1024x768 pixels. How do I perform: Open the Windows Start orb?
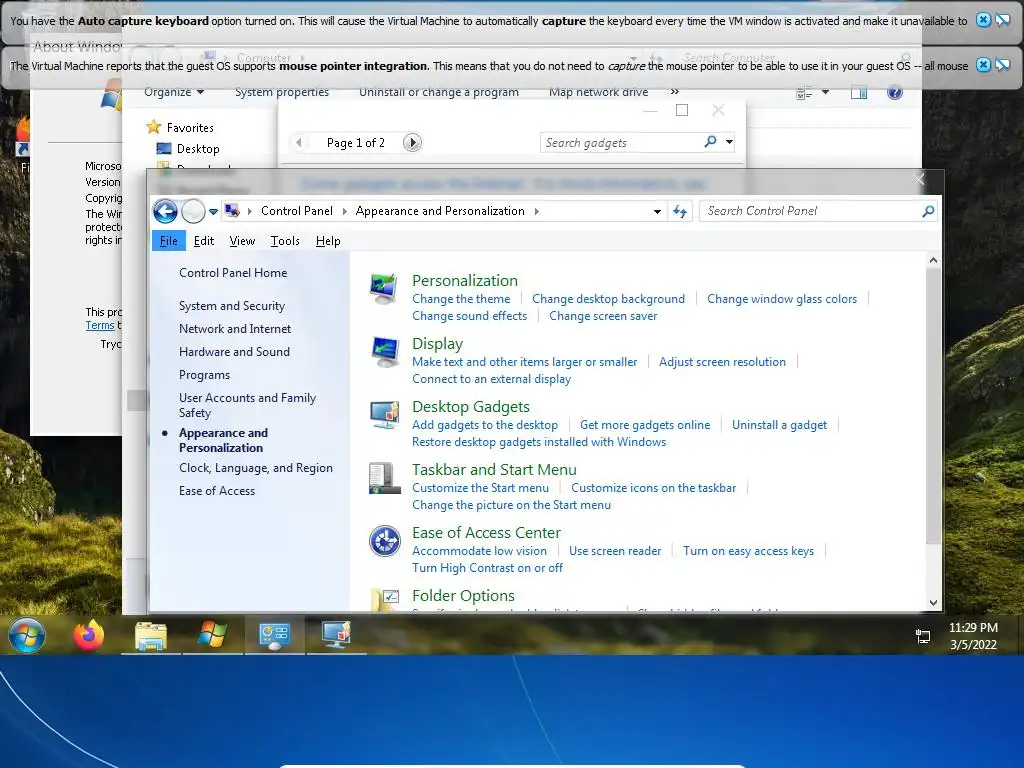click(27, 635)
